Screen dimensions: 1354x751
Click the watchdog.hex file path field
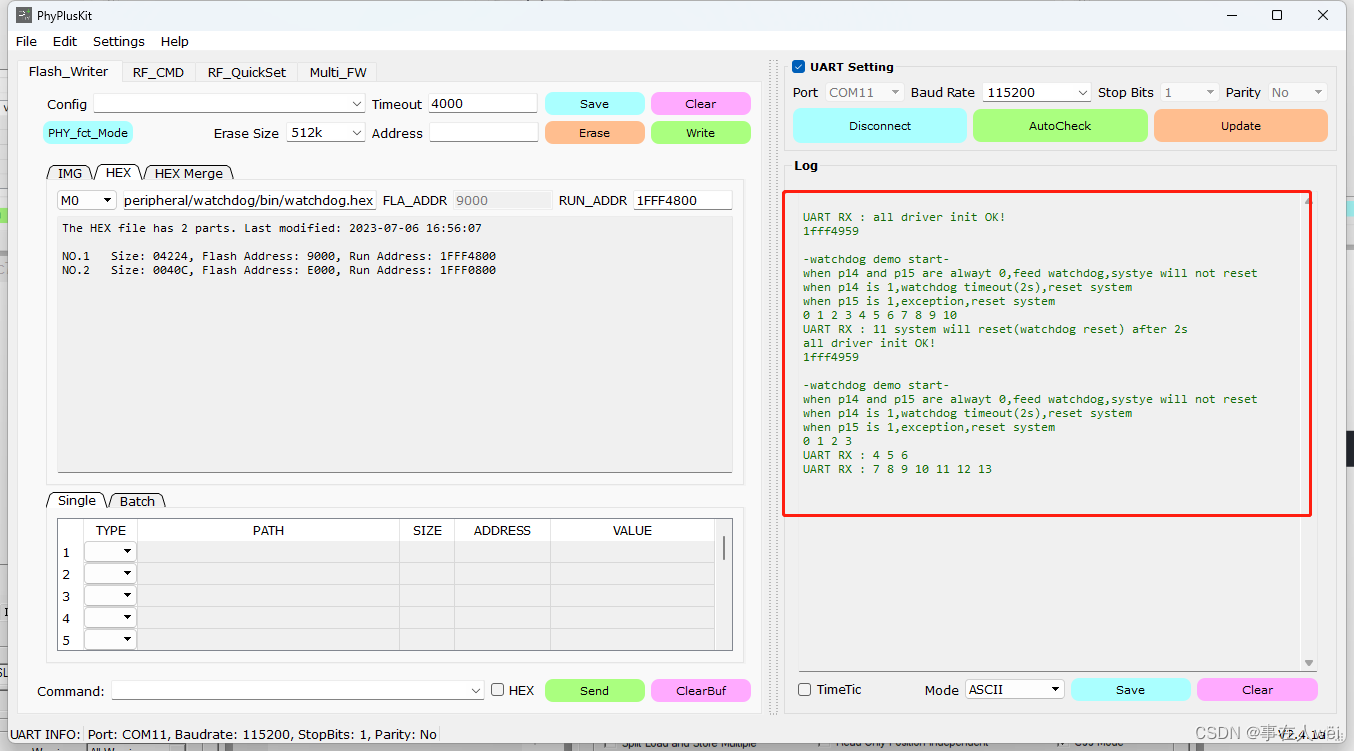coord(248,200)
